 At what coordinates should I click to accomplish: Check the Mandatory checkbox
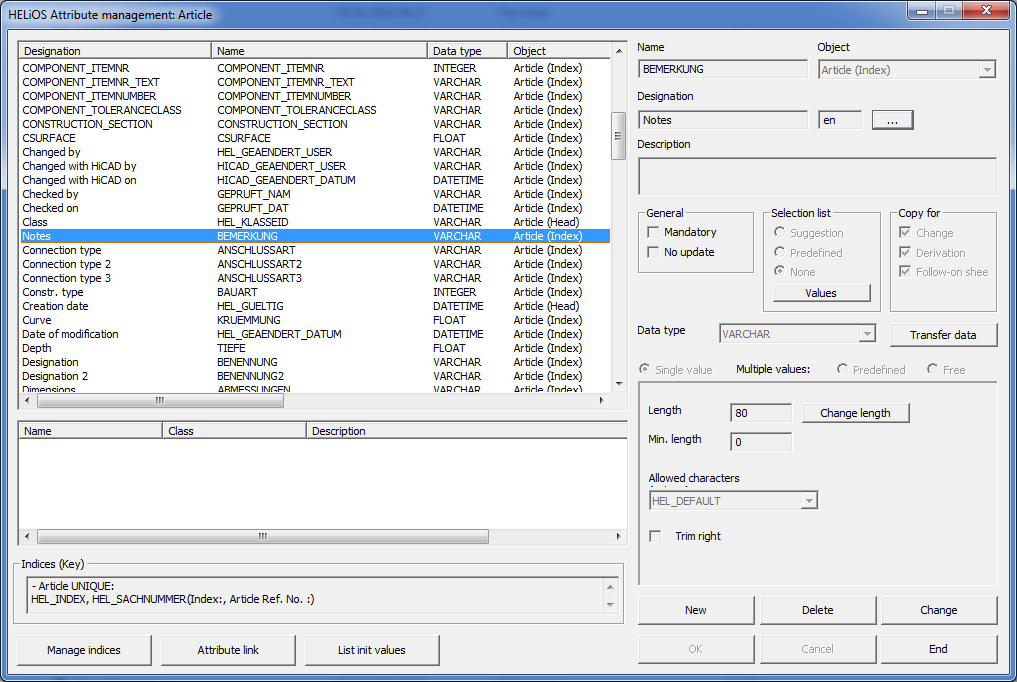(654, 232)
